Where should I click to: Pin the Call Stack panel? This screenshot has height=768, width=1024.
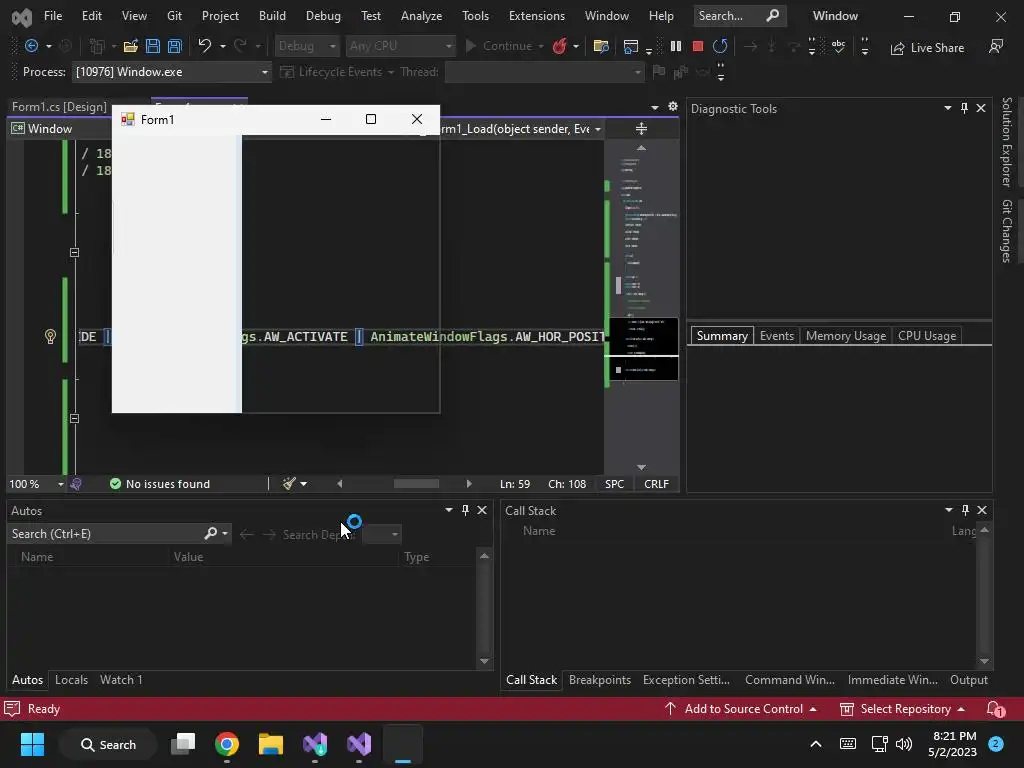click(965, 510)
